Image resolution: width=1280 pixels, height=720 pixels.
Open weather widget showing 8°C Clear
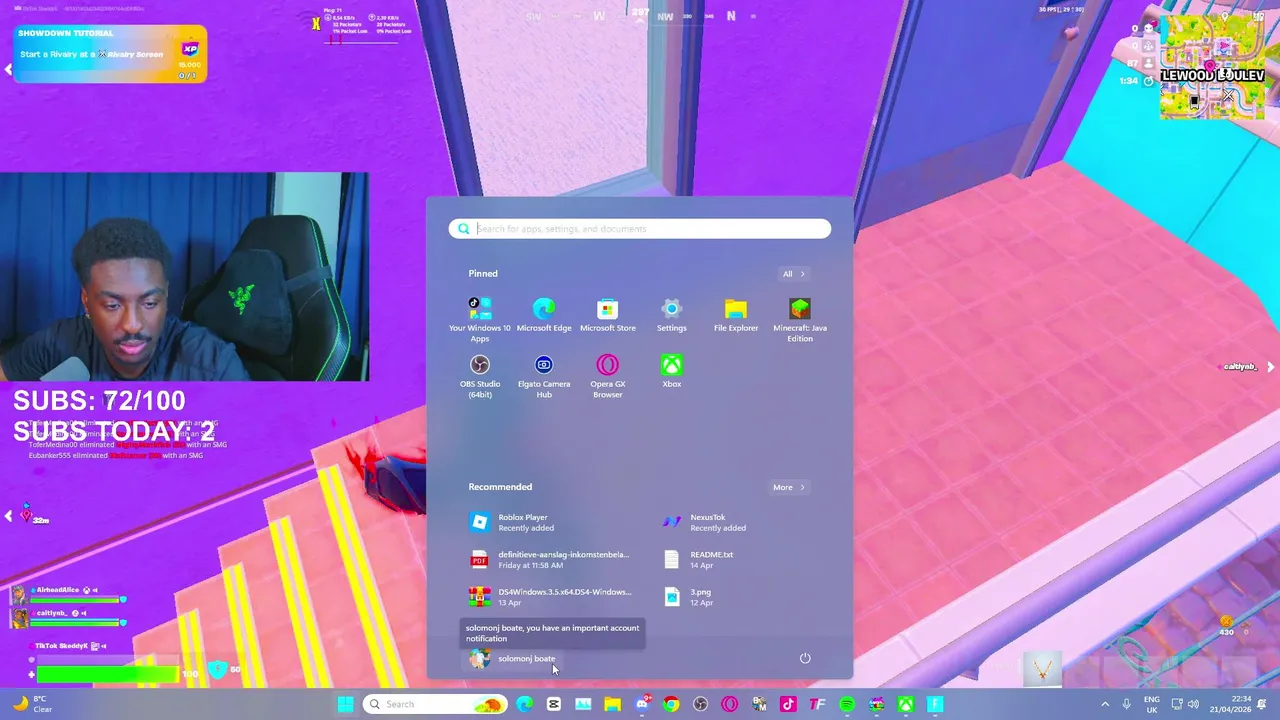coord(32,704)
